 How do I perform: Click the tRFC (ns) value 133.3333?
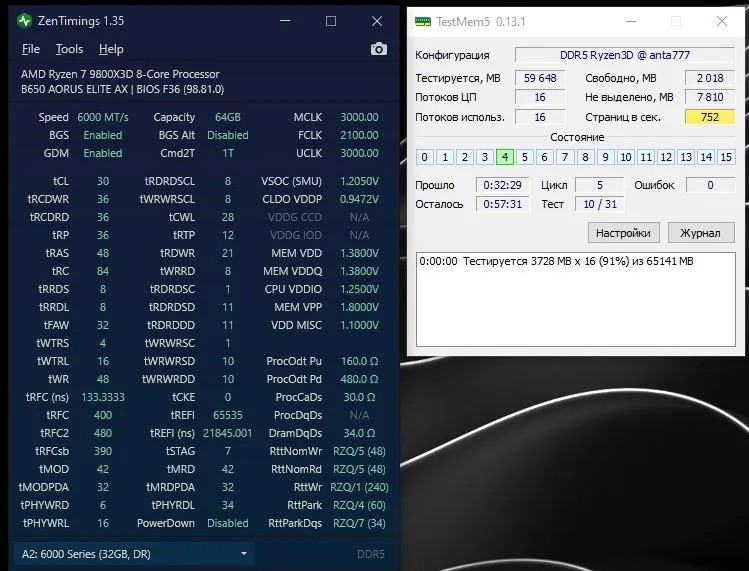103,397
